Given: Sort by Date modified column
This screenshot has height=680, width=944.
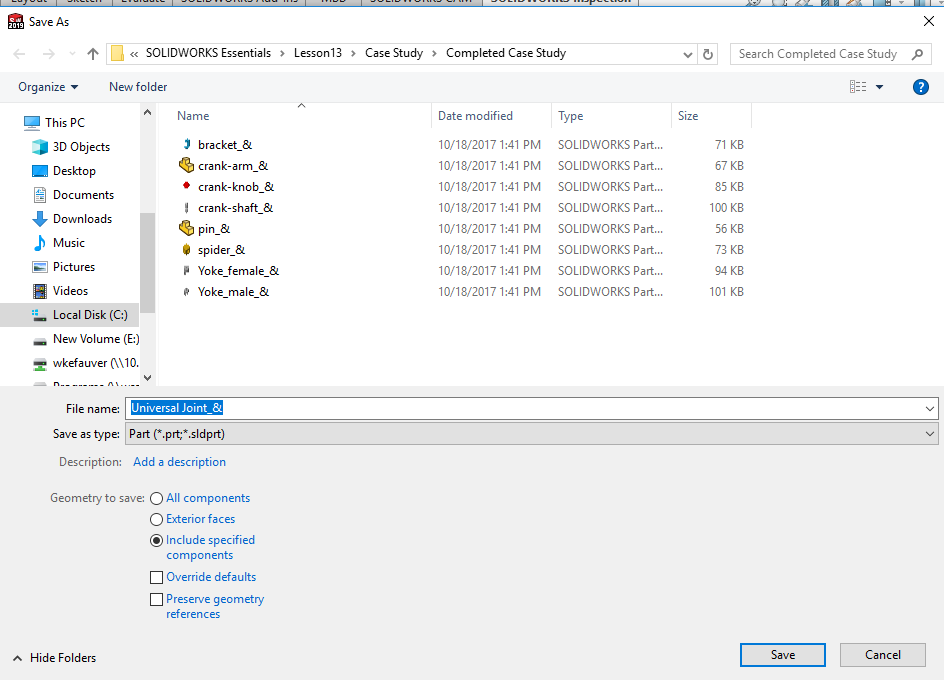Looking at the screenshot, I should pyautogui.click(x=475, y=116).
